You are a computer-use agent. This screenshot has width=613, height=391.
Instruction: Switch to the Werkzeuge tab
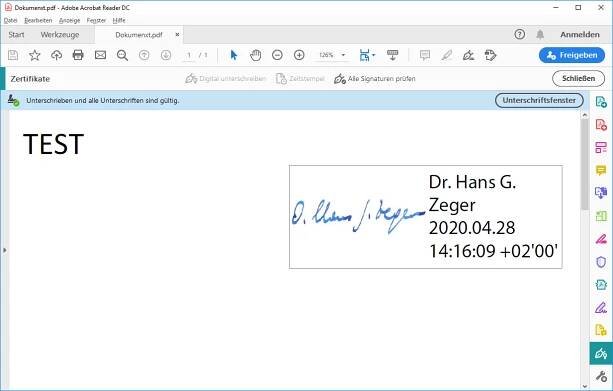point(60,35)
